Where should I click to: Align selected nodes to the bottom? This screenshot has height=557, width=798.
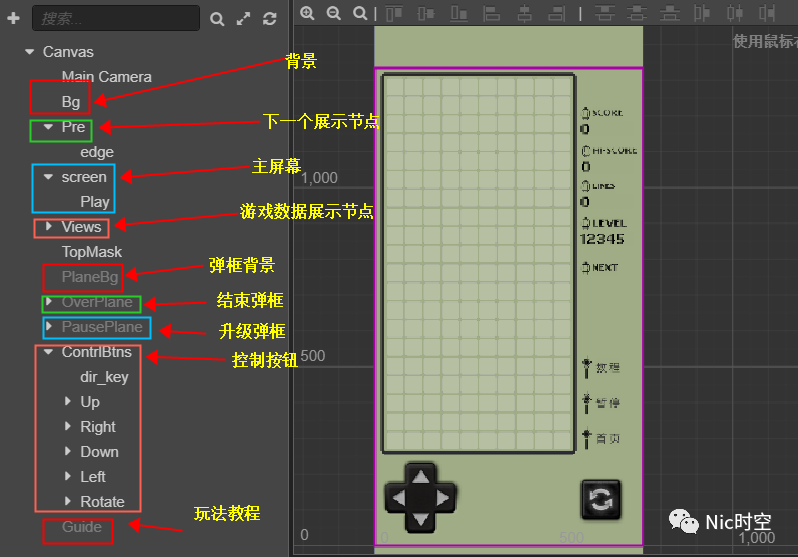pyautogui.click(x=459, y=13)
